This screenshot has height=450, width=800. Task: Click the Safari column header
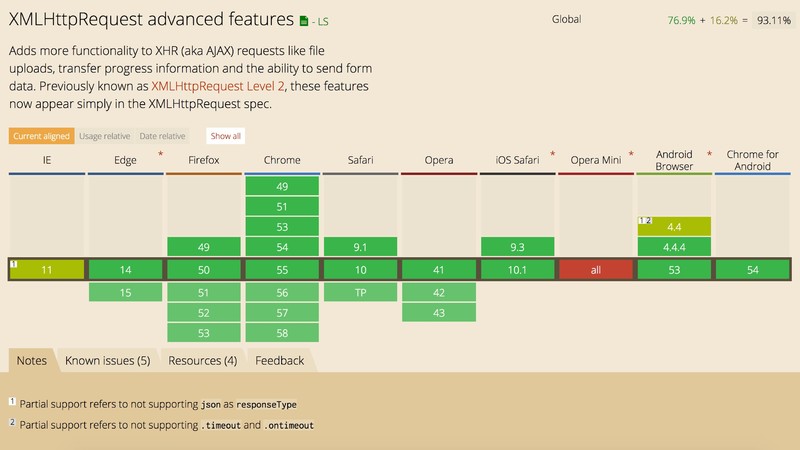click(x=360, y=160)
